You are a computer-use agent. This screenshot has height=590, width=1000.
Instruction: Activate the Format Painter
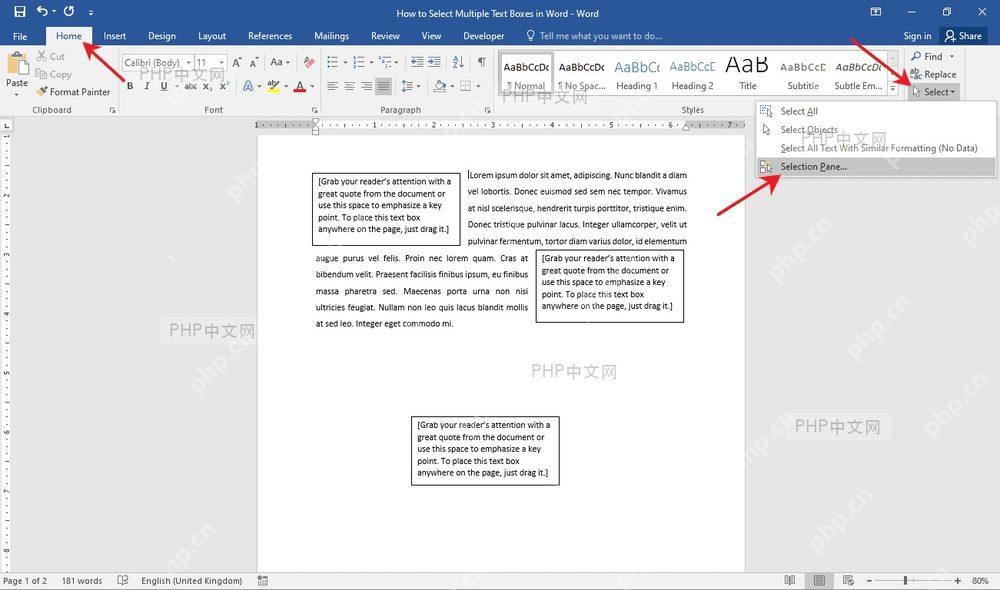click(73, 92)
